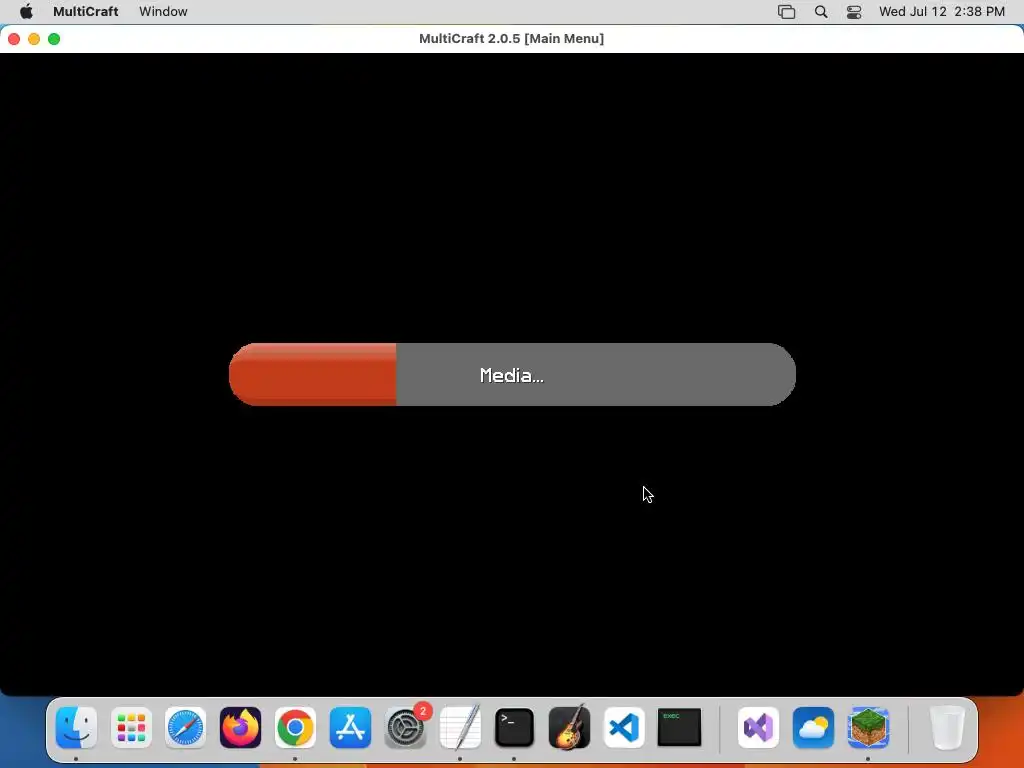Open the Weather app in dock
Screen dimensions: 1024x768
[x=813, y=727]
